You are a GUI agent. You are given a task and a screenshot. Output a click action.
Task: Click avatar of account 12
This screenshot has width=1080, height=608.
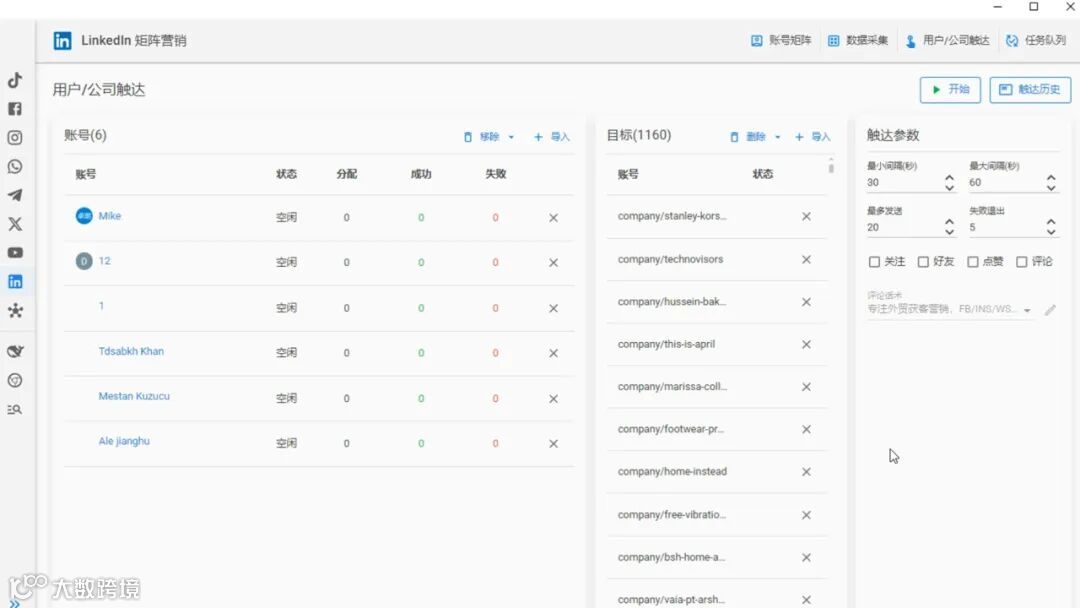(84, 261)
